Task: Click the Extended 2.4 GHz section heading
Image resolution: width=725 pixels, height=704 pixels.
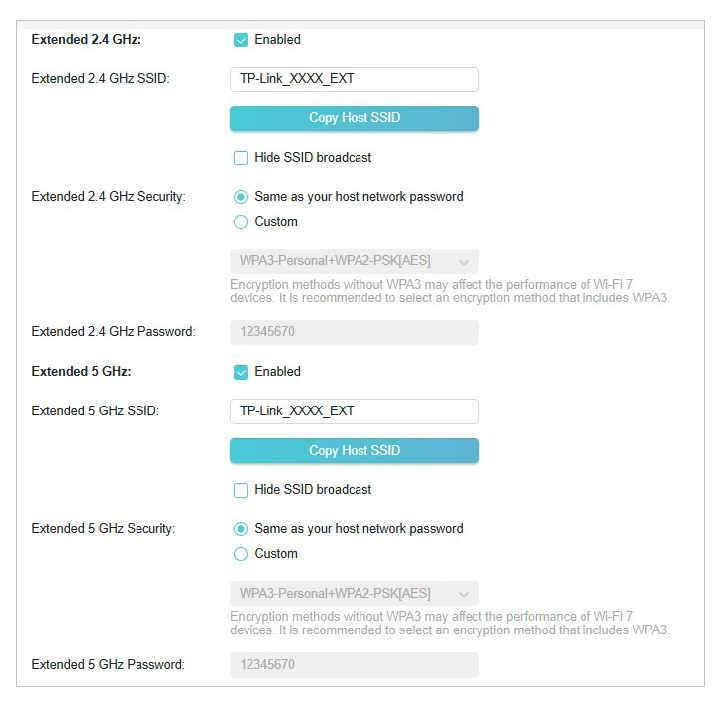Action: pos(86,40)
